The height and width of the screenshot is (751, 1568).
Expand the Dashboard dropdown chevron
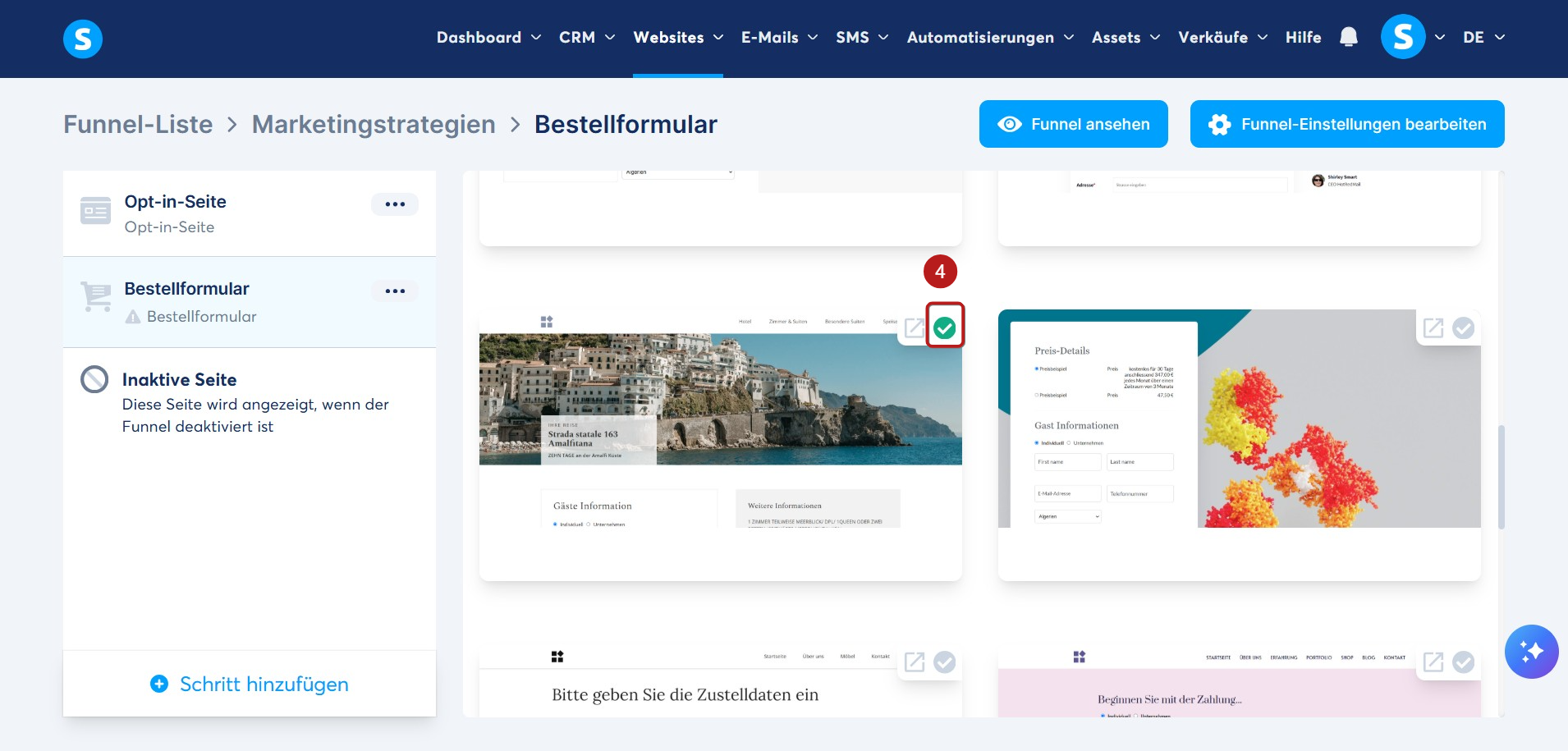536,38
